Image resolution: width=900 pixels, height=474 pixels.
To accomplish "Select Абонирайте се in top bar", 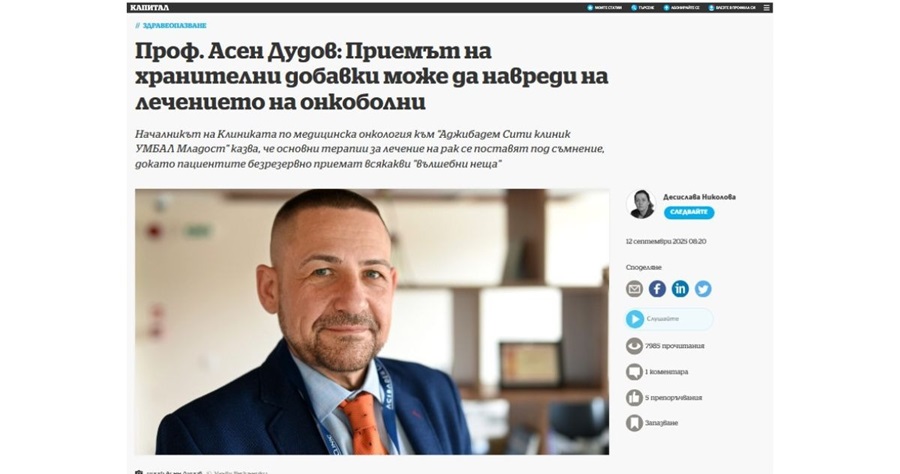I will pos(681,7).
